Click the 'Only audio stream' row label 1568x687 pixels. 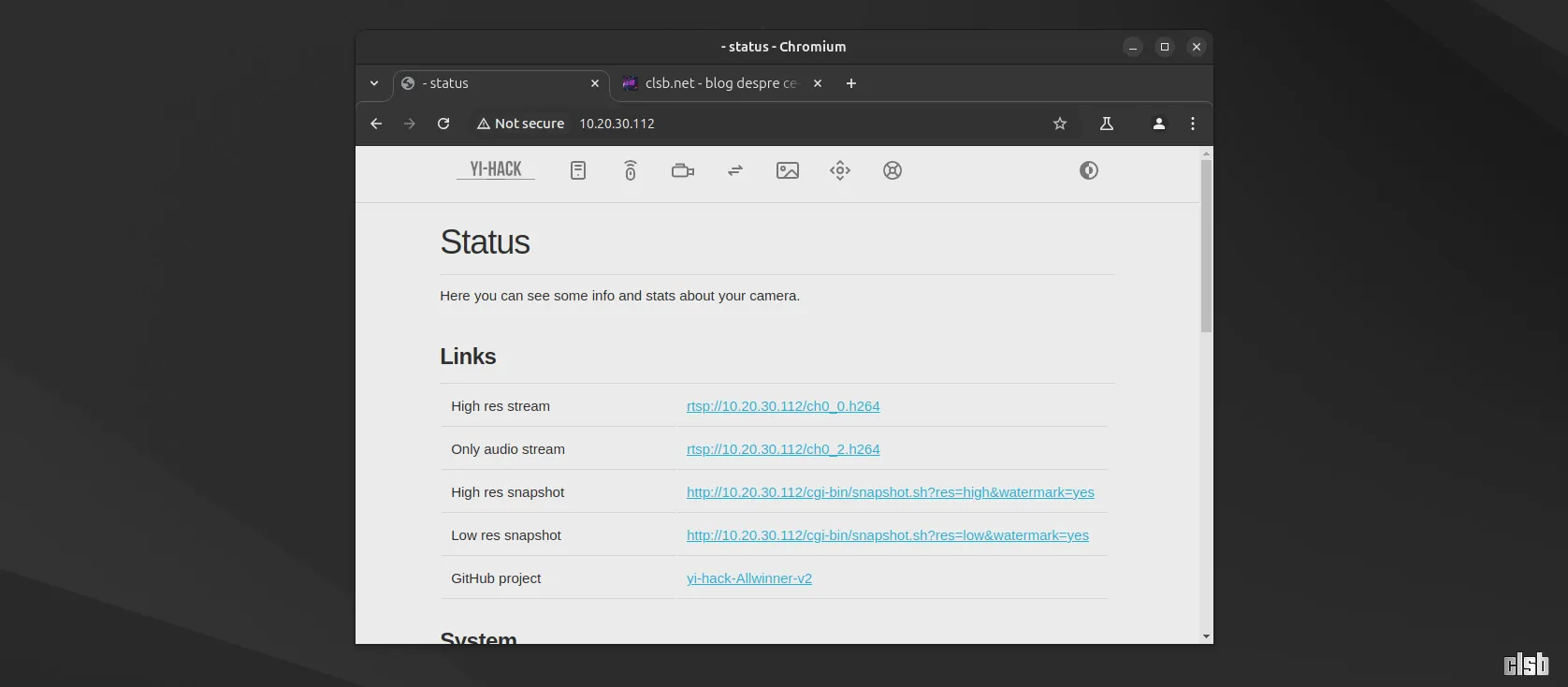(x=508, y=449)
